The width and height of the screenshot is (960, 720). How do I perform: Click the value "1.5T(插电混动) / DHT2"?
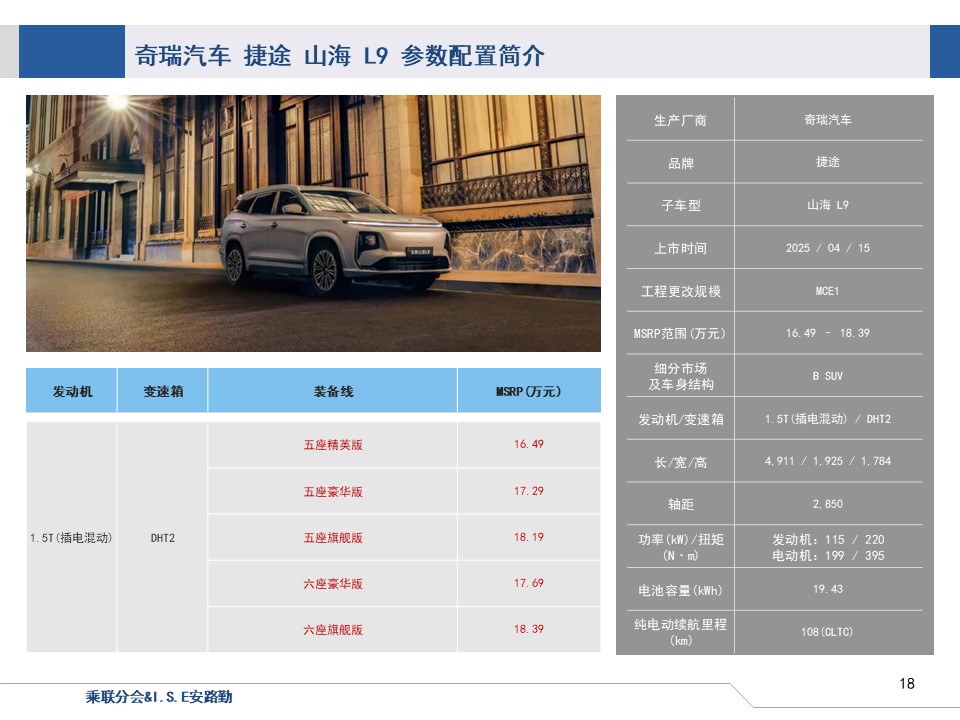[x=828, y=419]
